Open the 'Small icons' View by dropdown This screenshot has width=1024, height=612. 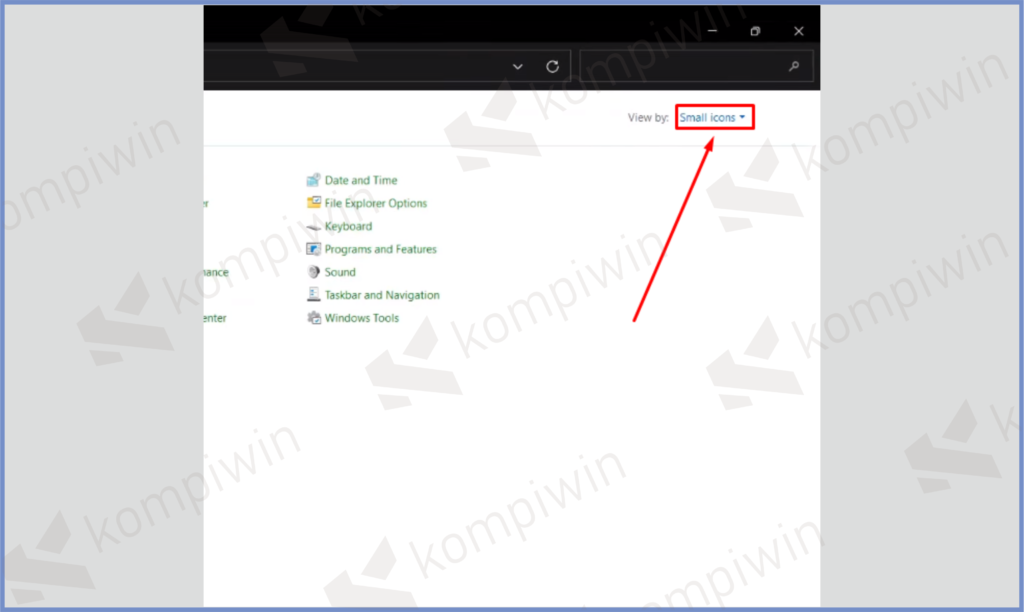[x=713, y=117]
